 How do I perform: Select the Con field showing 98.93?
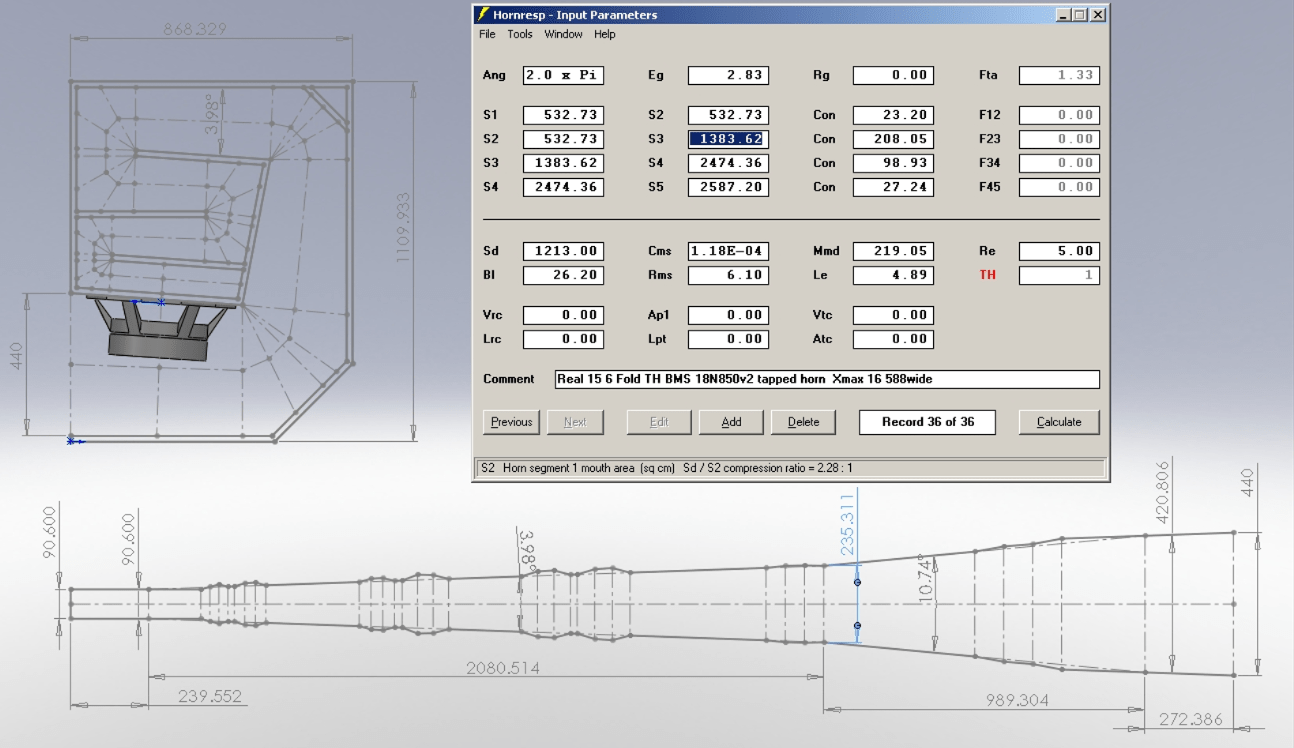893,163
